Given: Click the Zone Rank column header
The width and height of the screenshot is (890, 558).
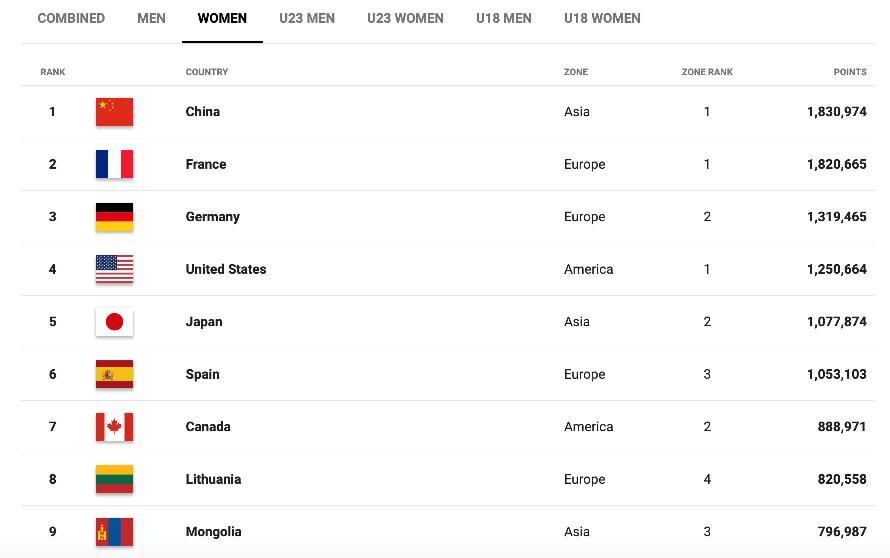Looking at the screenshot, I should (707, 72).
